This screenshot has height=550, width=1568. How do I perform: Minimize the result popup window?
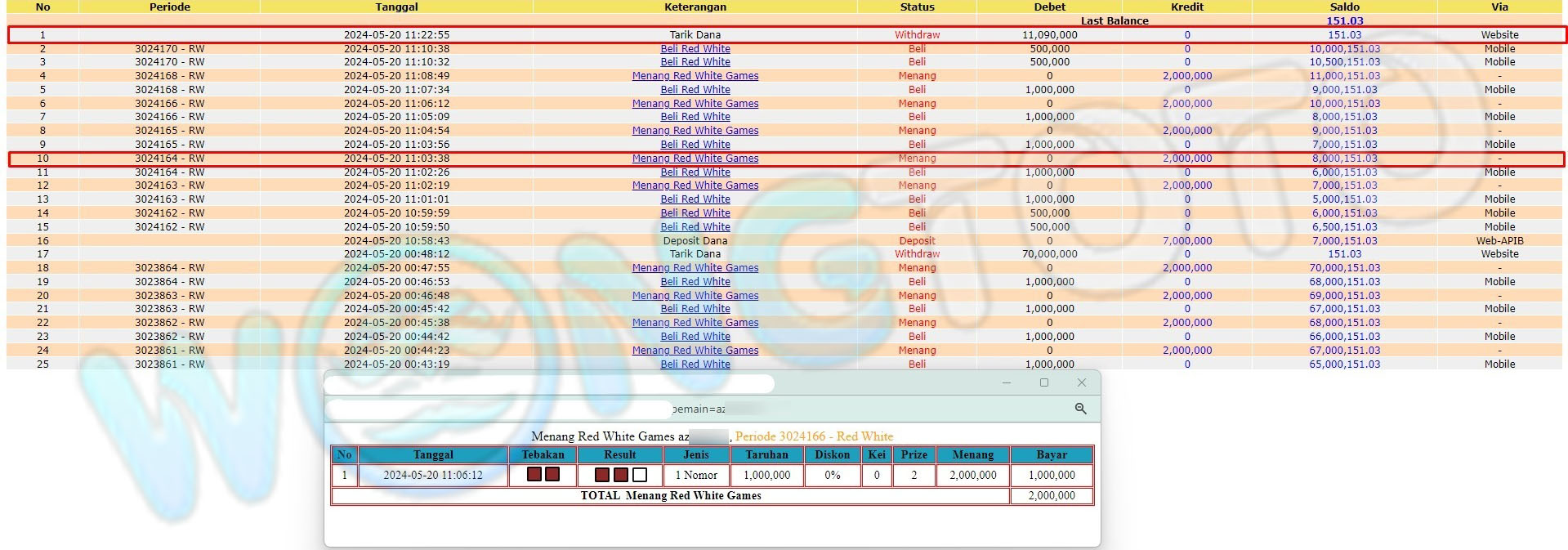point(1006,382)
